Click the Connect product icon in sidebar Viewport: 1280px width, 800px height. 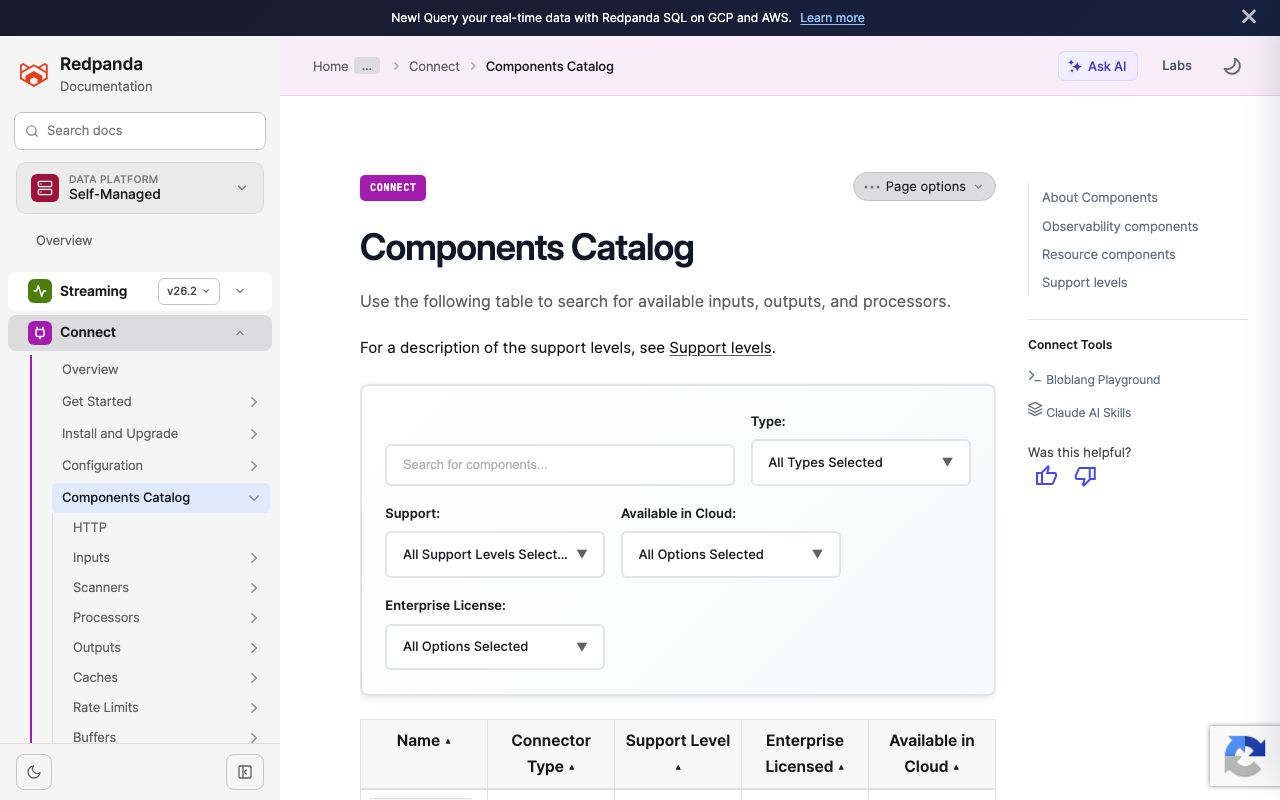pos(40,333)
